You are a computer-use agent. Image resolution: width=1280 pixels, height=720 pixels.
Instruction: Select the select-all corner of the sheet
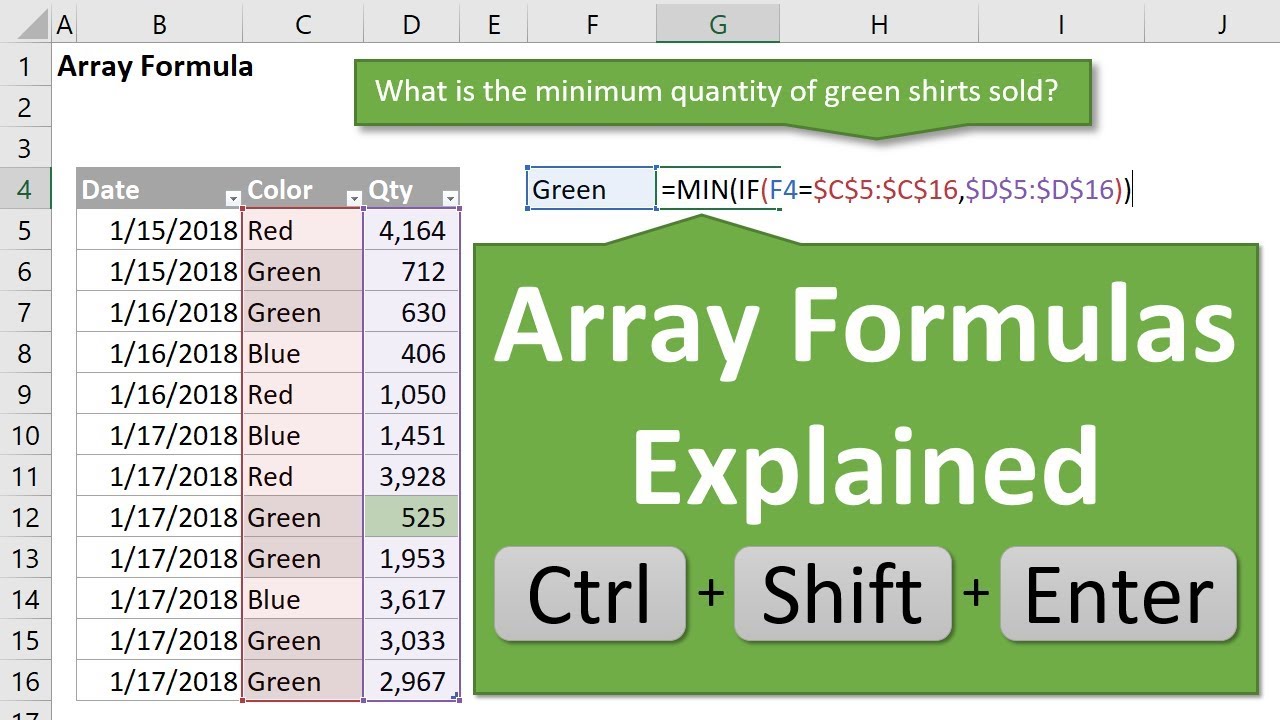click(x=25, y=25)
